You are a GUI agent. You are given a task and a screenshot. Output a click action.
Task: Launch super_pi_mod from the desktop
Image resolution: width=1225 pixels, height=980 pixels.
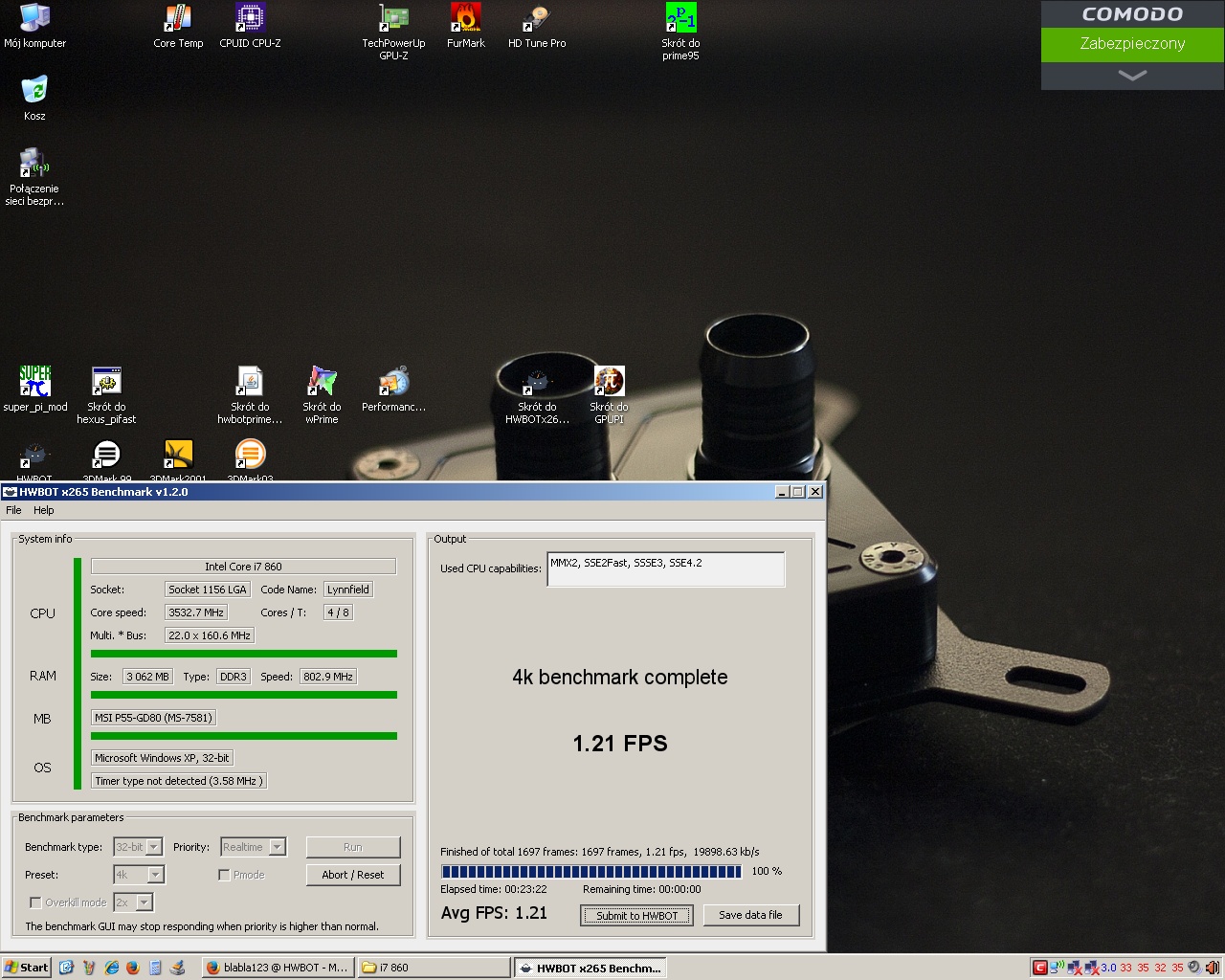[35, 389]
